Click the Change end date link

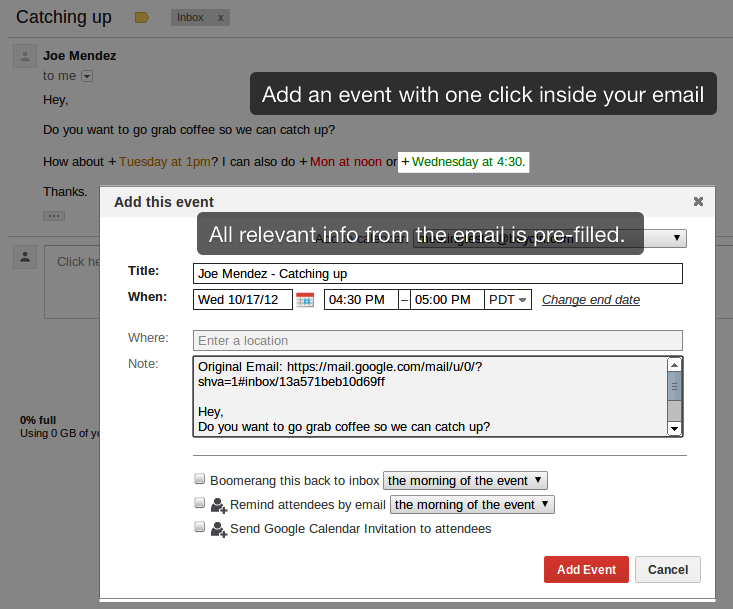591,300
